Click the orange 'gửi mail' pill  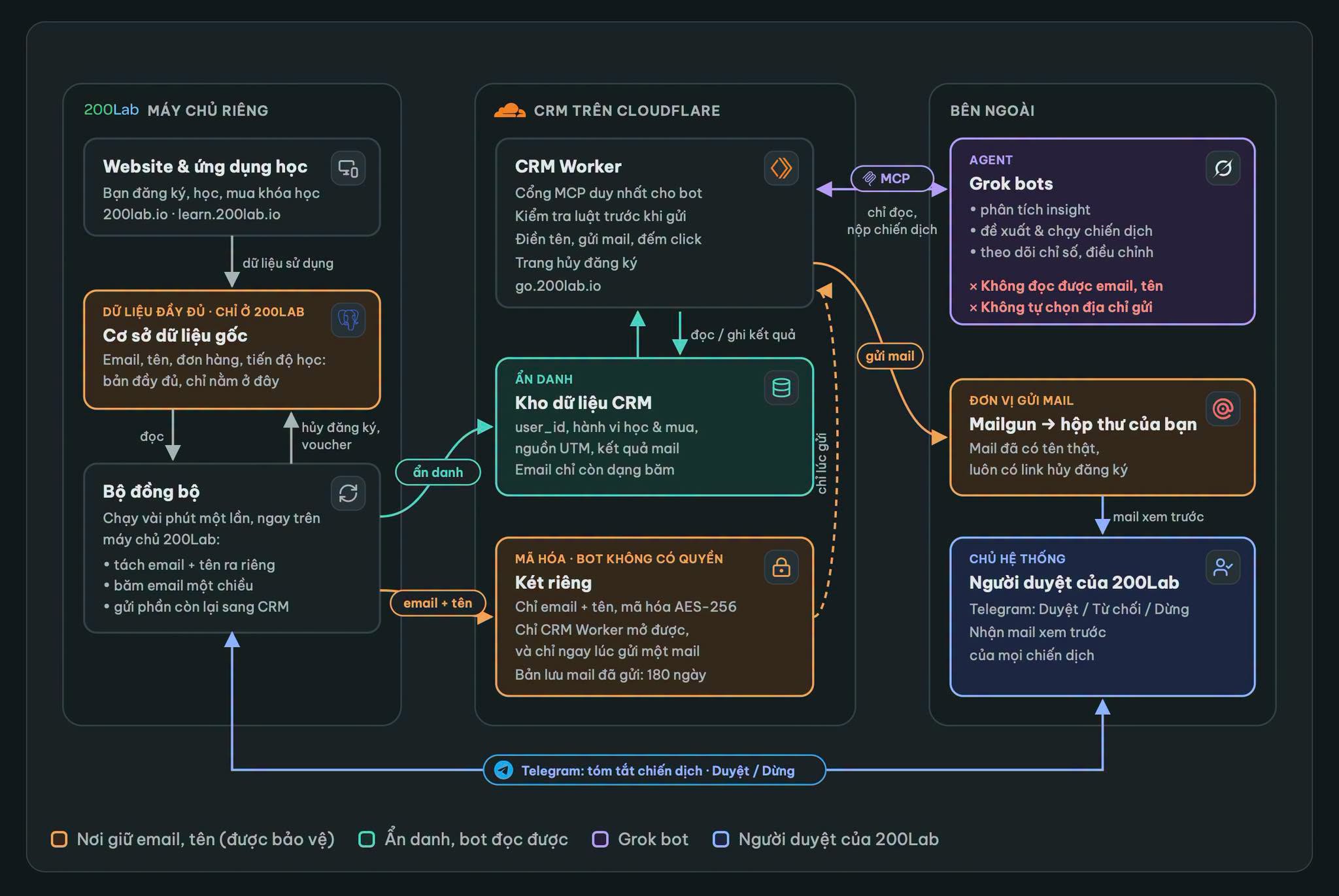click(x=890, y=356)
